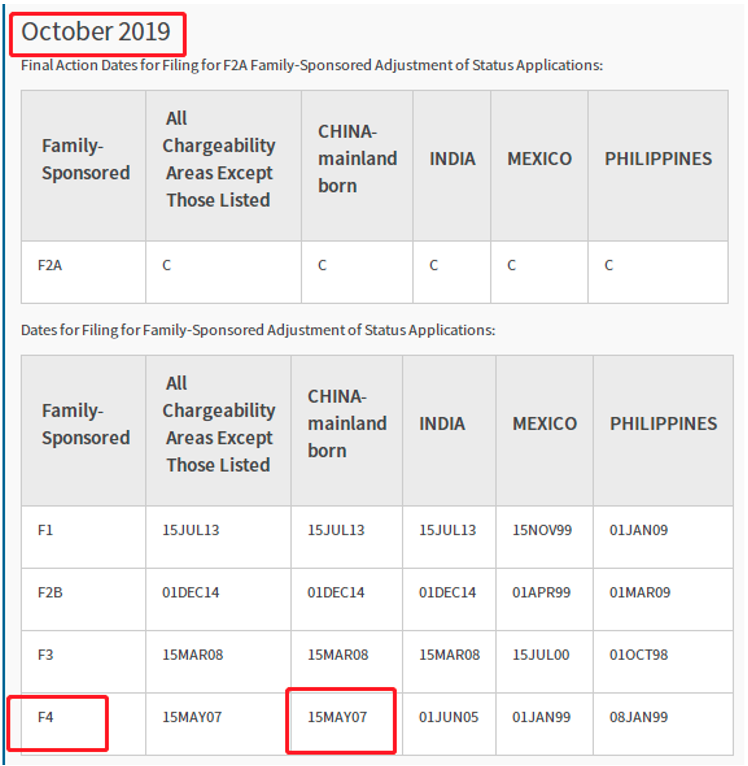Click F3 Philippines date 01OCT98

[639, 655]
